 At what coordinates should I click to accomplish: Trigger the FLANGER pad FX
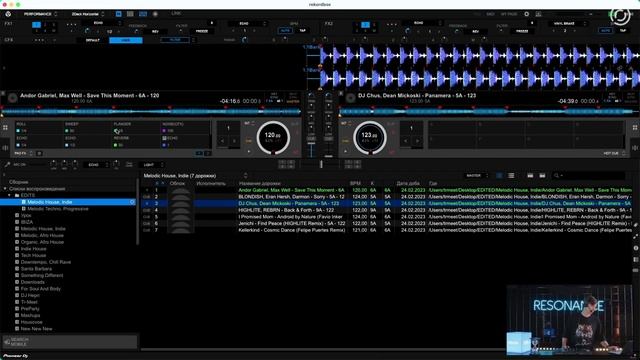[136, 128]
